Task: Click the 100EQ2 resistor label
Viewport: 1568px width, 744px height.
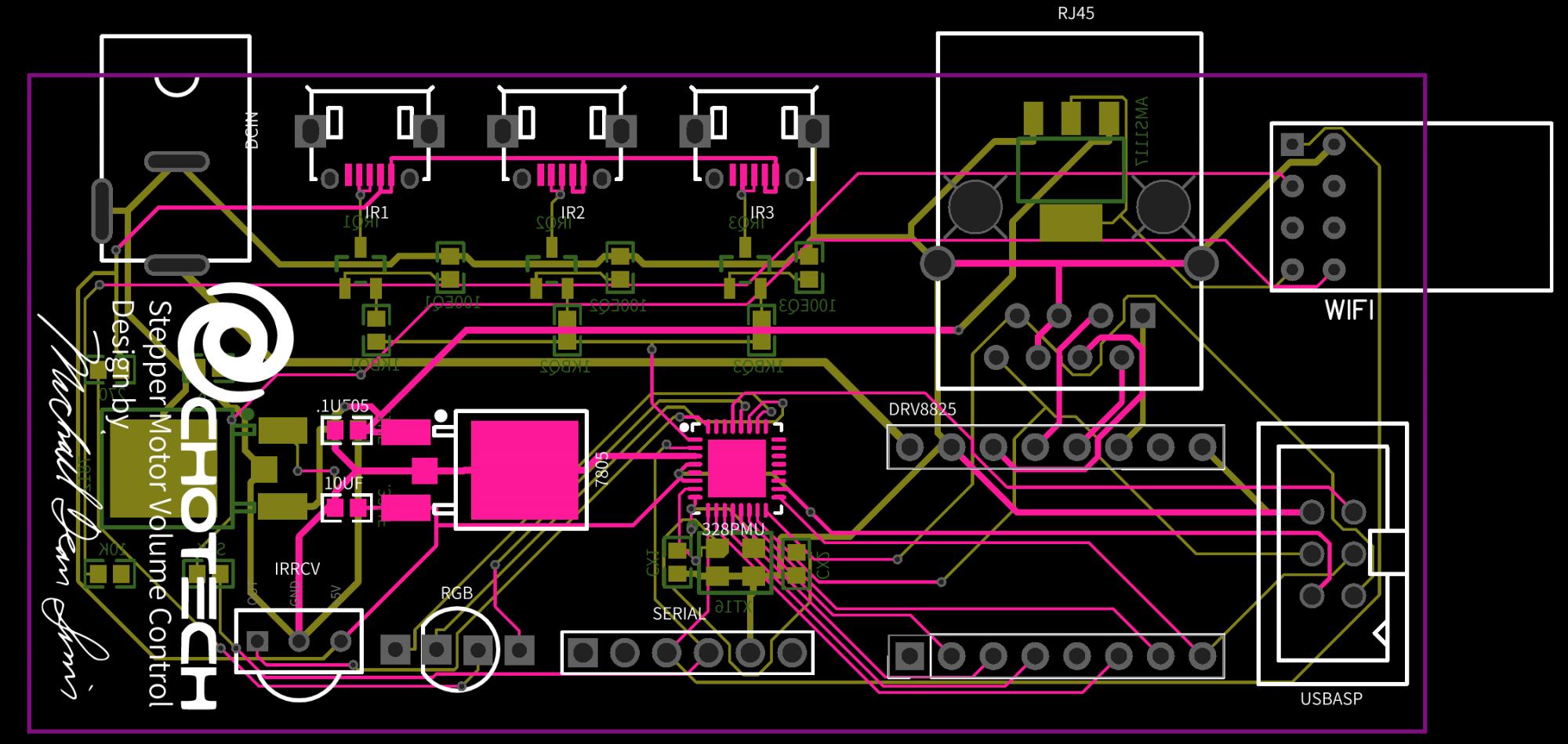Action: 619,306
